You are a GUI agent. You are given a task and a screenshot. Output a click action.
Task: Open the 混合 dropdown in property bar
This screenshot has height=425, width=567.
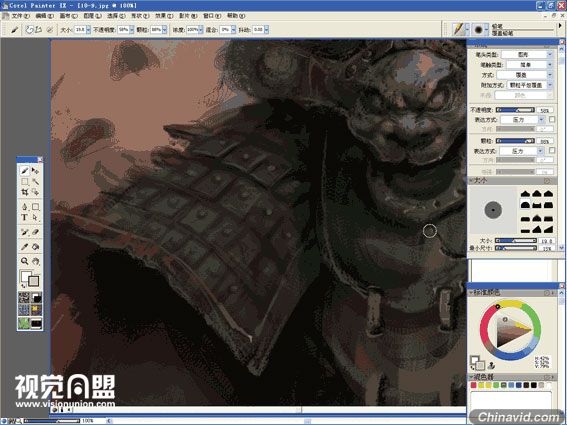234,30
